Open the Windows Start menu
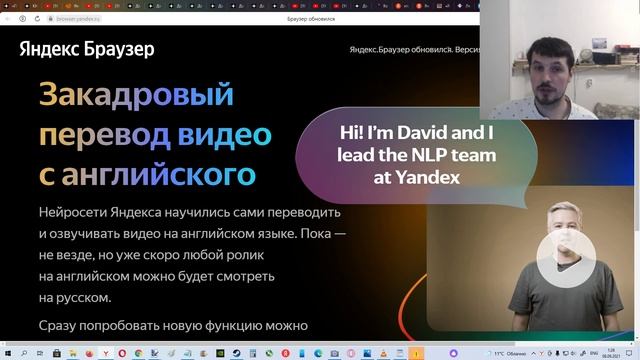Screen dimensions: 640x360 pyautogui.click(x=7, y=353)
